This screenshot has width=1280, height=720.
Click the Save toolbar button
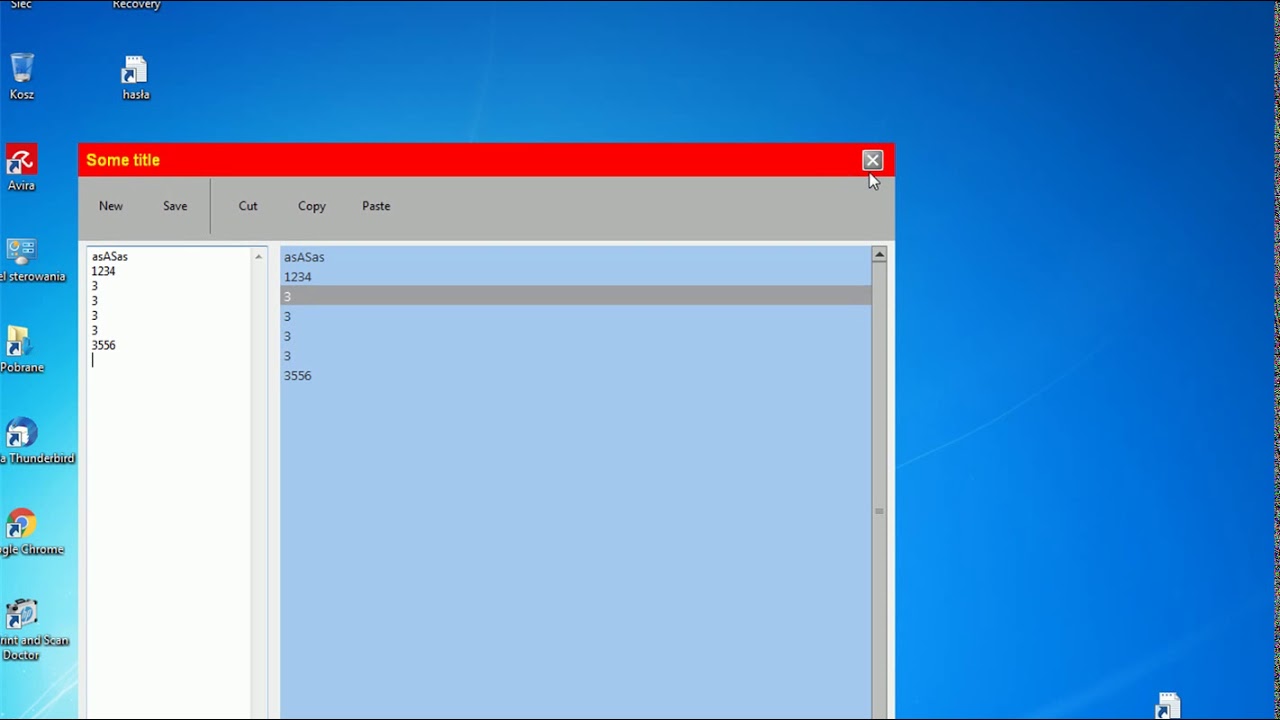[x=175, y=206]
